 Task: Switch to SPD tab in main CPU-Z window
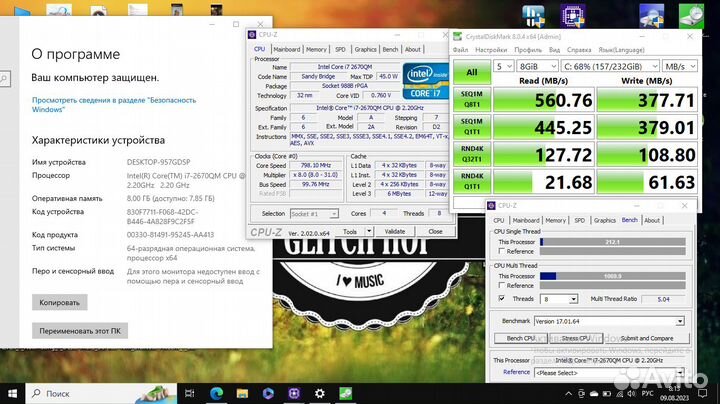[340, 49]
